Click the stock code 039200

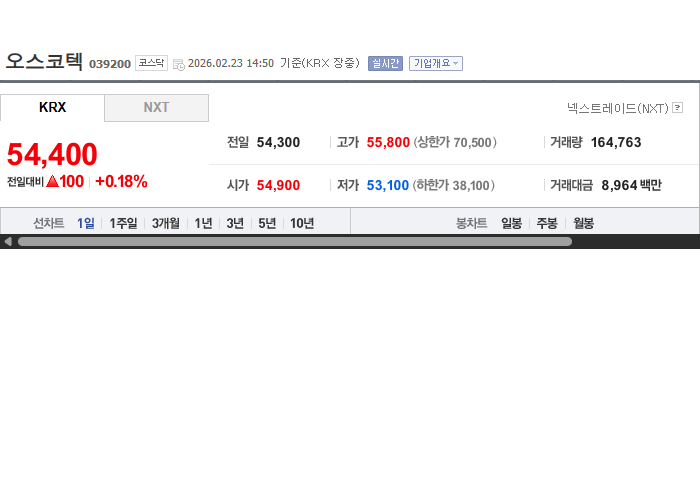point(110,64)
